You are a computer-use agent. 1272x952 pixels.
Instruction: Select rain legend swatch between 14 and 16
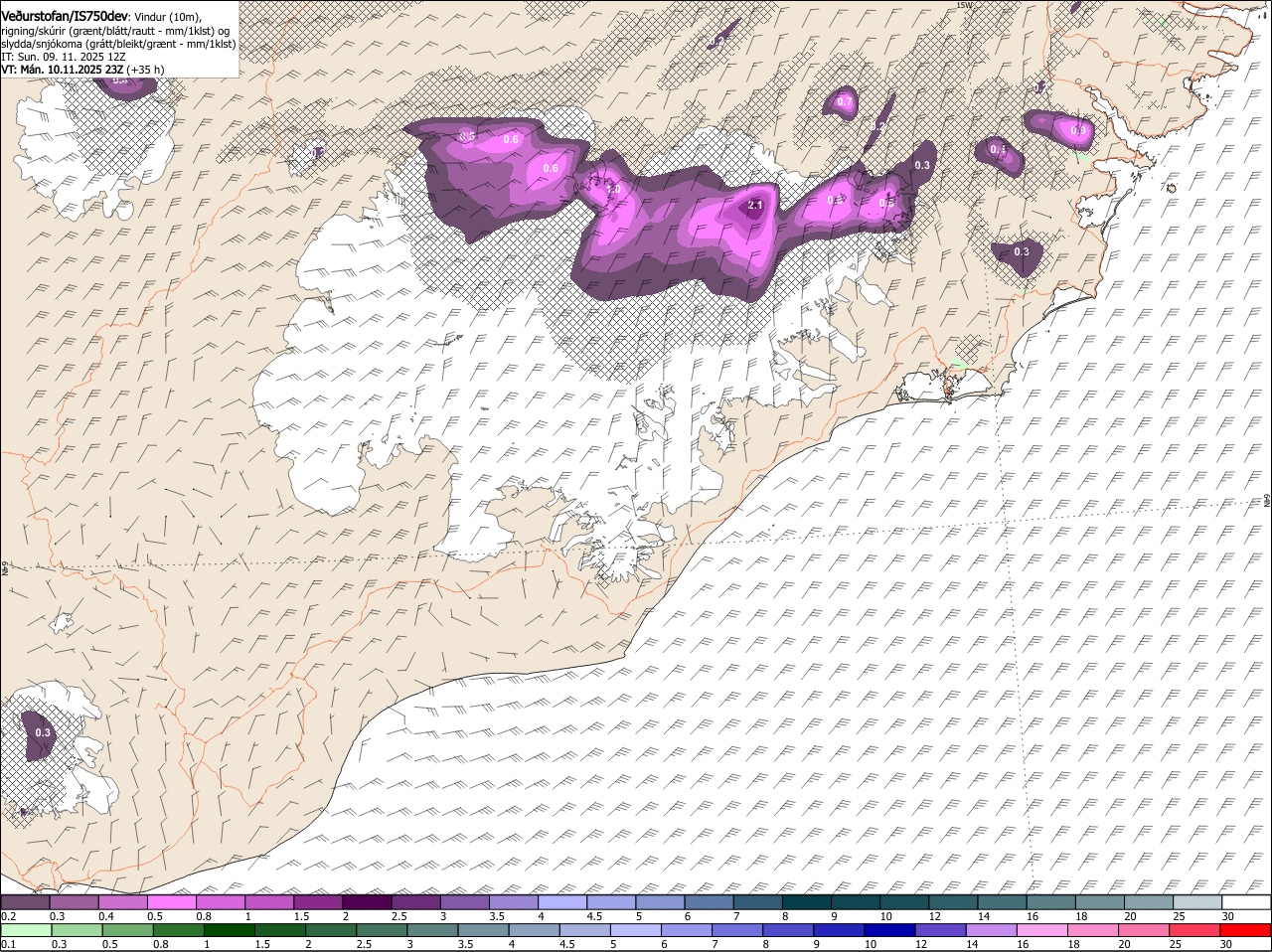(x=992, y=930)
